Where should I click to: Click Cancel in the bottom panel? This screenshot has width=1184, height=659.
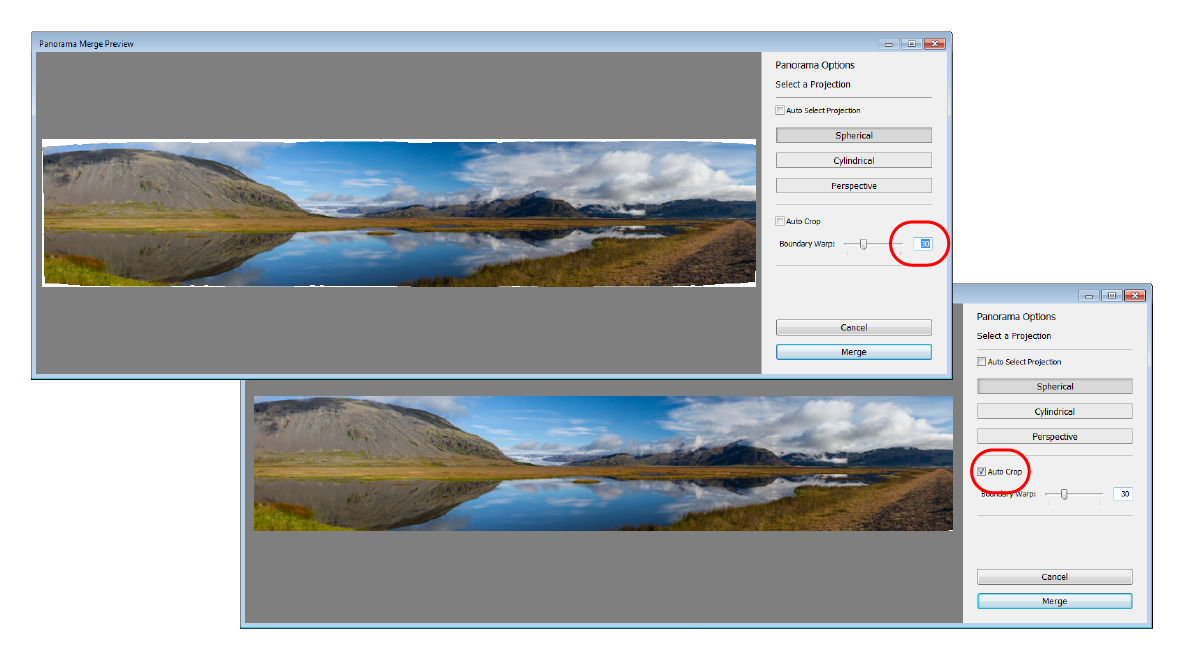[x=1054, y=576]
